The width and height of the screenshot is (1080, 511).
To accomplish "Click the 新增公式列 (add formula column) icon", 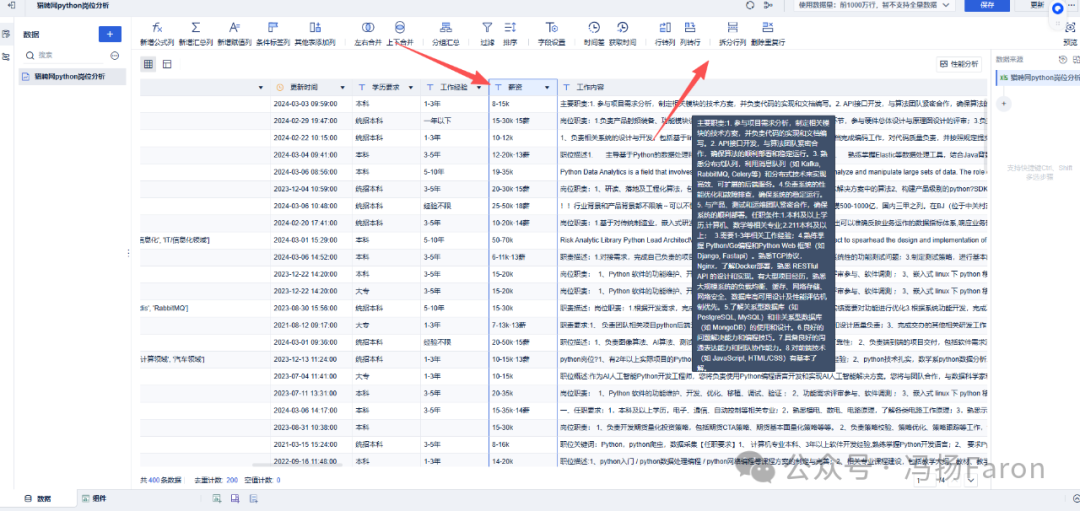I will (x=158, y=28).
